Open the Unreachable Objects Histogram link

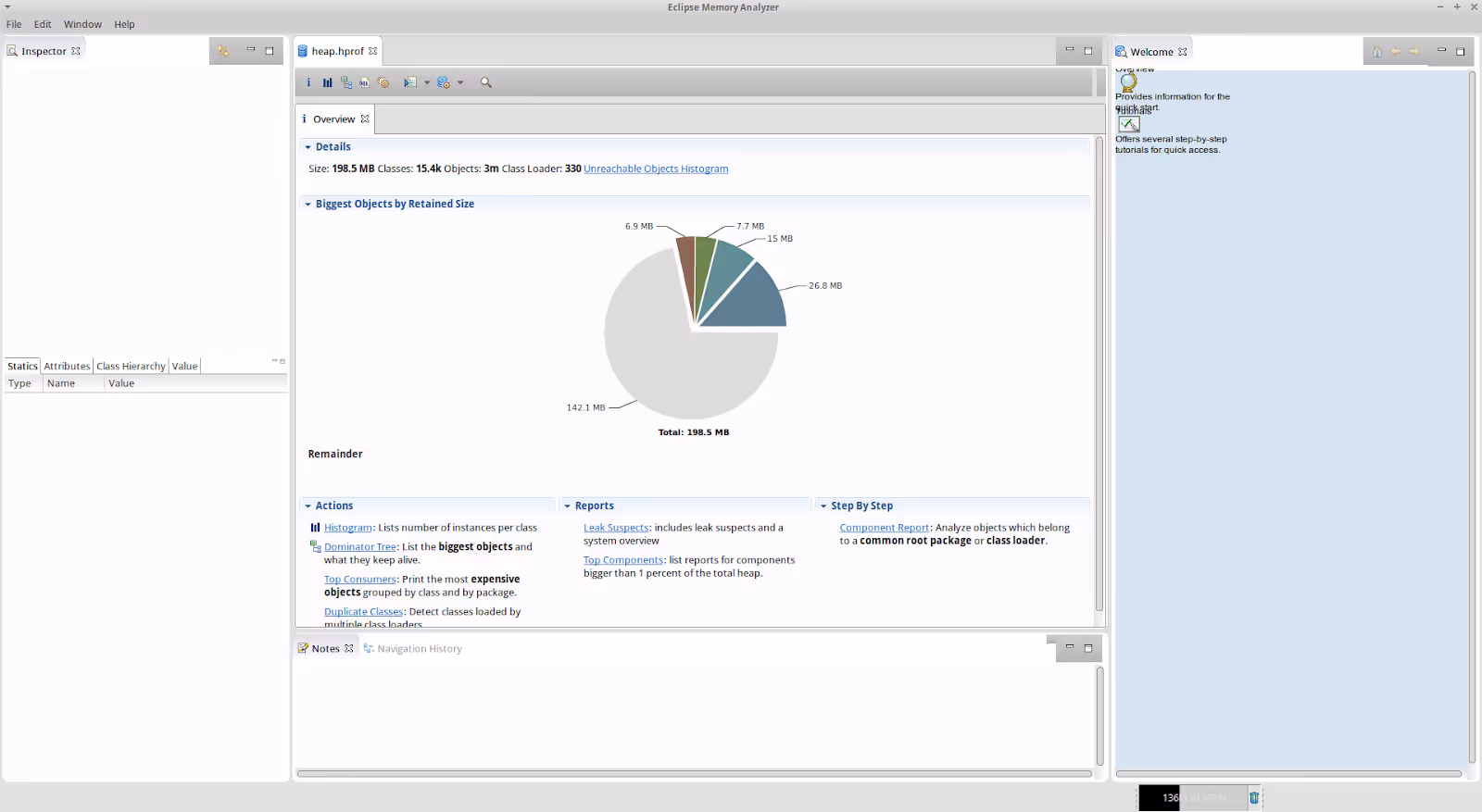pyautogui.click(x=656, y=169)
